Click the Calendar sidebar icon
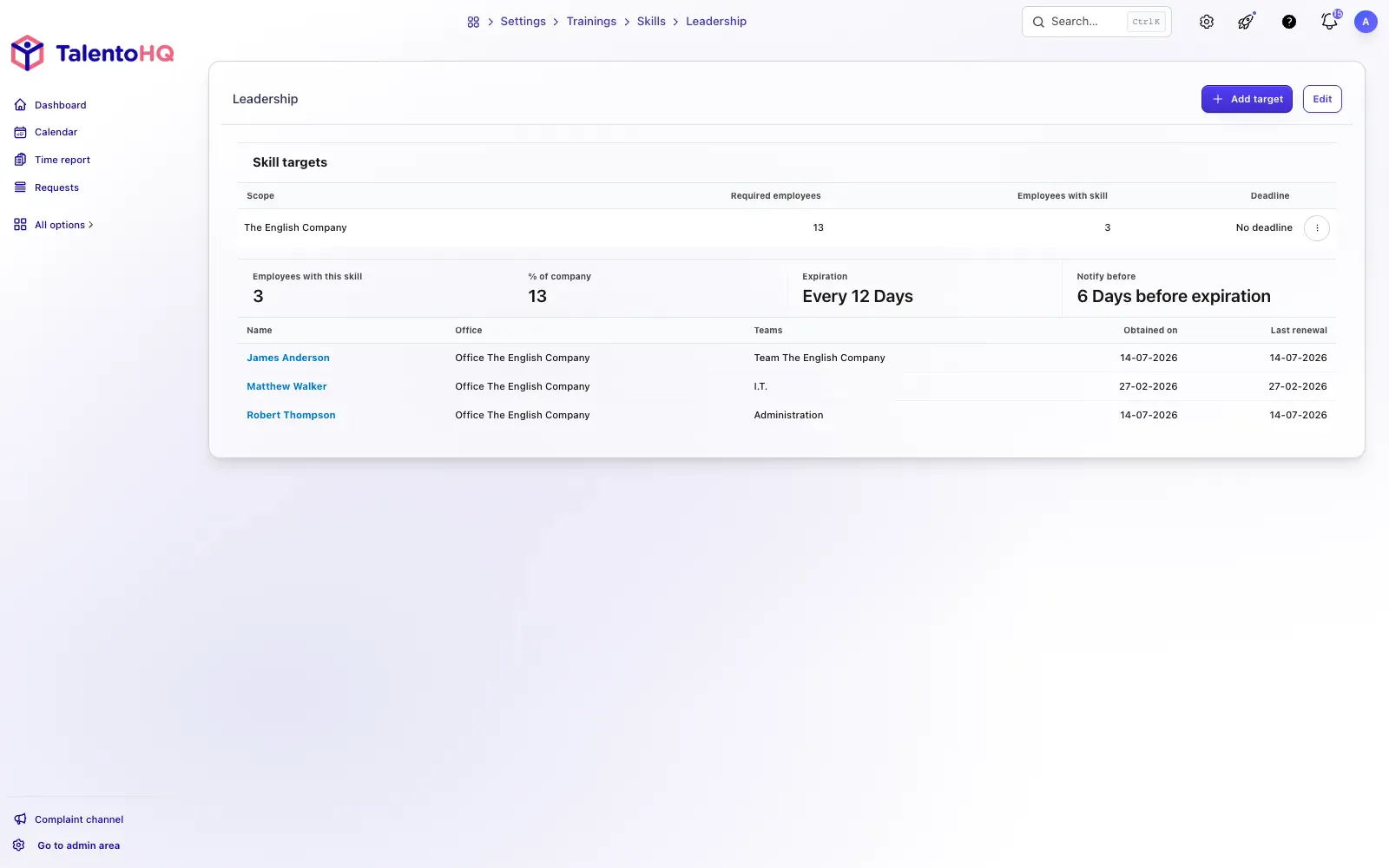1389x868 pixels. tap(20, 132)
